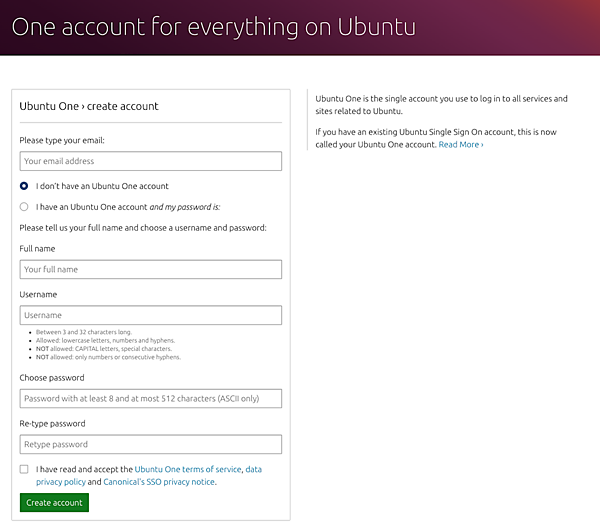Click the "Choose password" label text
The width and height of the screenshot is (600, 531).
tap(52, 378)
